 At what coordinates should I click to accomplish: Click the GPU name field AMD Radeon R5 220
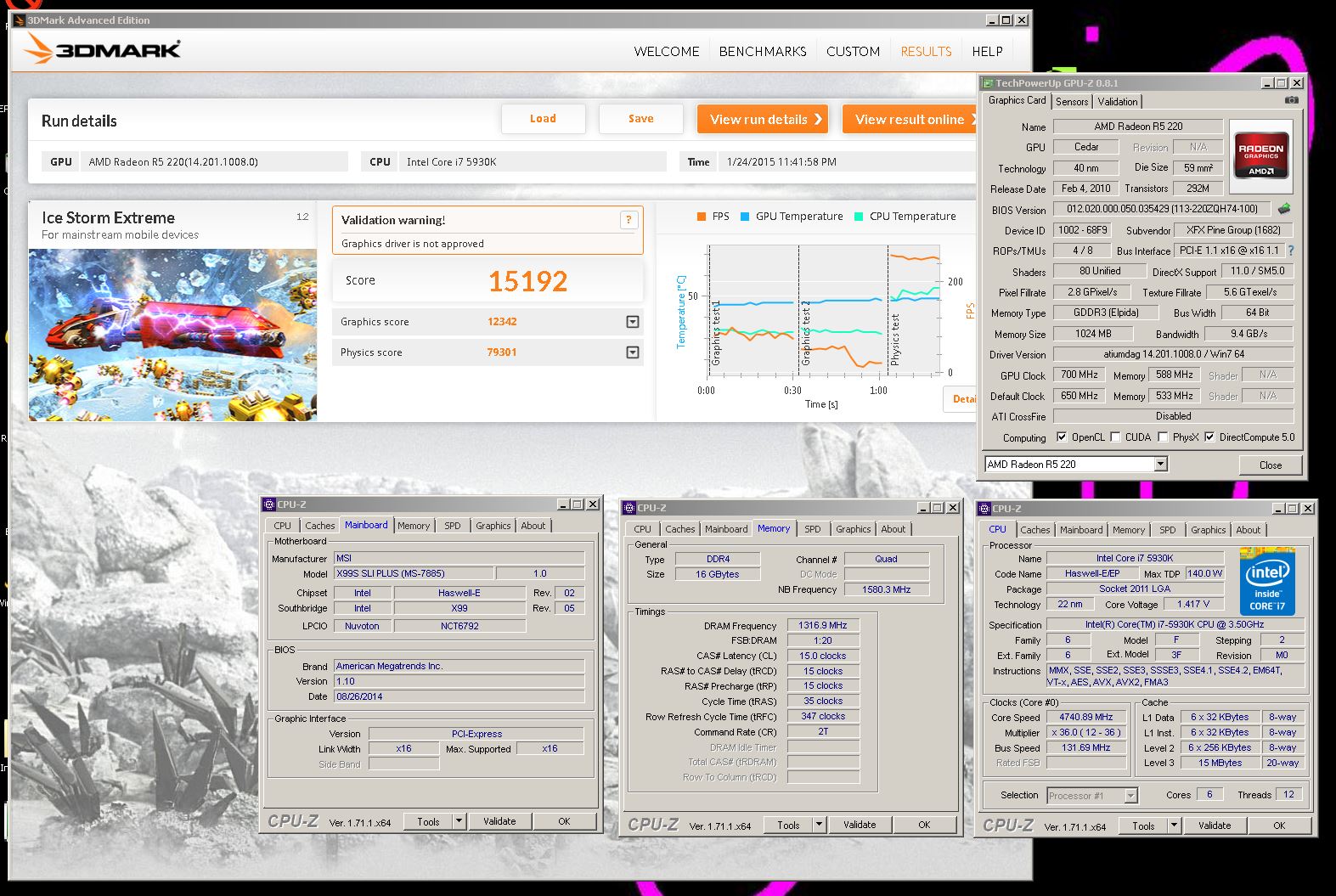(x=1138, y=127)
